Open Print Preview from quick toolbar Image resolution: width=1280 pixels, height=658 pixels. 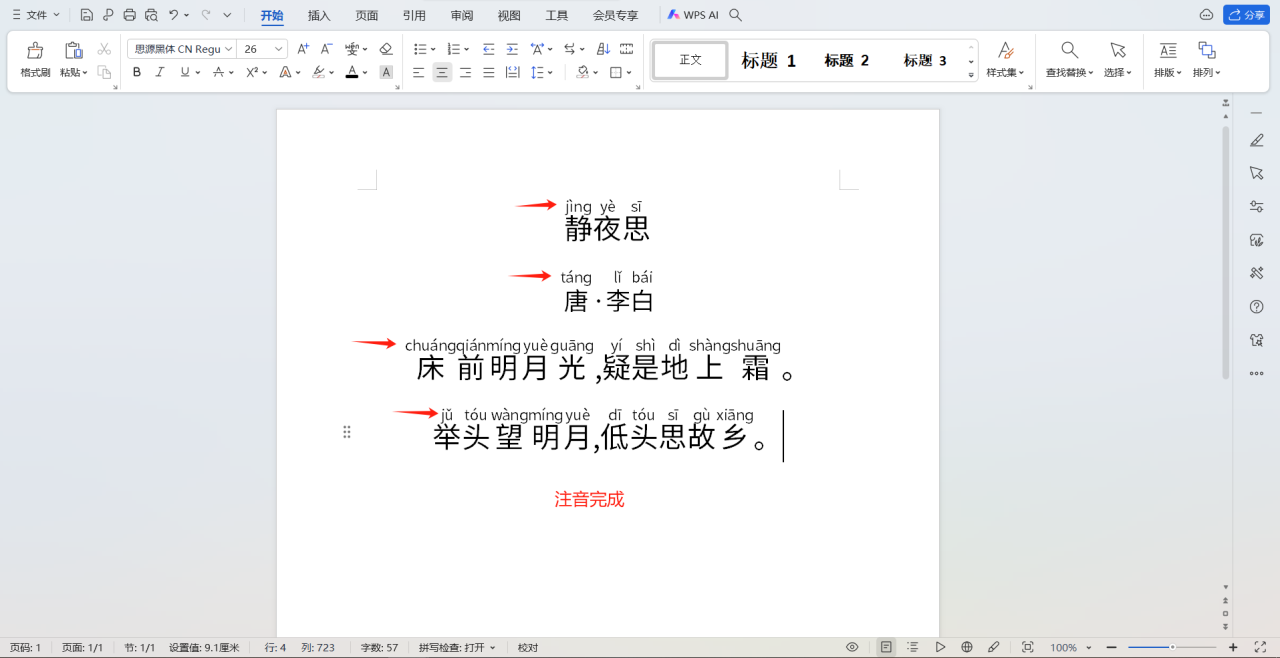(151, 15)
